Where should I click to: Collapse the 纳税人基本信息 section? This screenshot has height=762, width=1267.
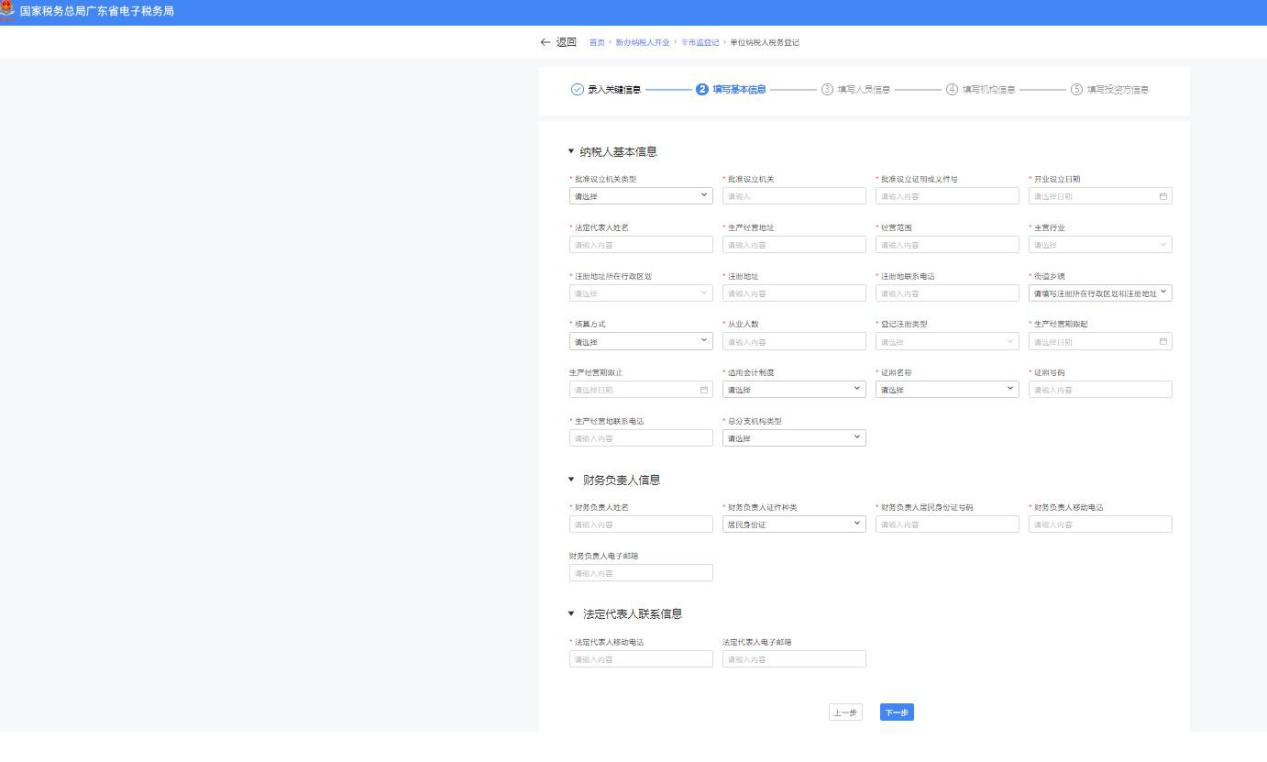(571, 152)
